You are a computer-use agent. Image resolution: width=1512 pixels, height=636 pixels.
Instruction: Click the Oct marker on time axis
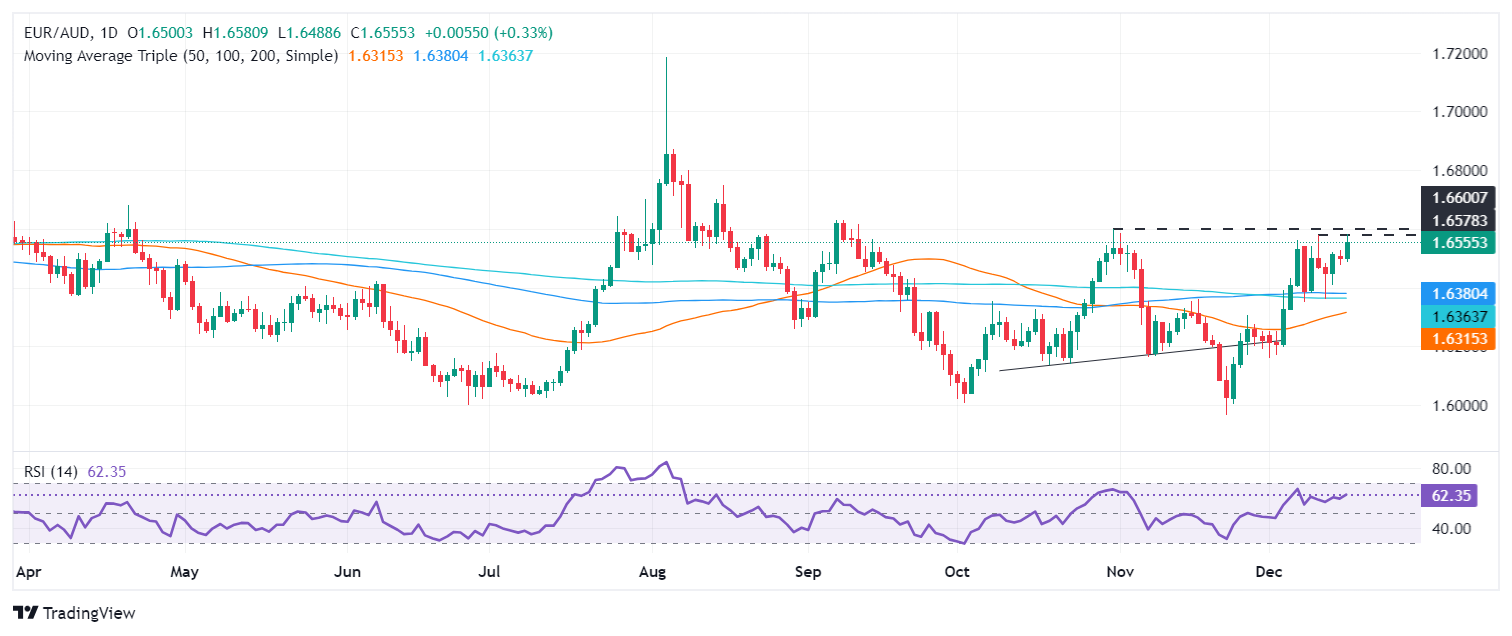click(958, 573)
